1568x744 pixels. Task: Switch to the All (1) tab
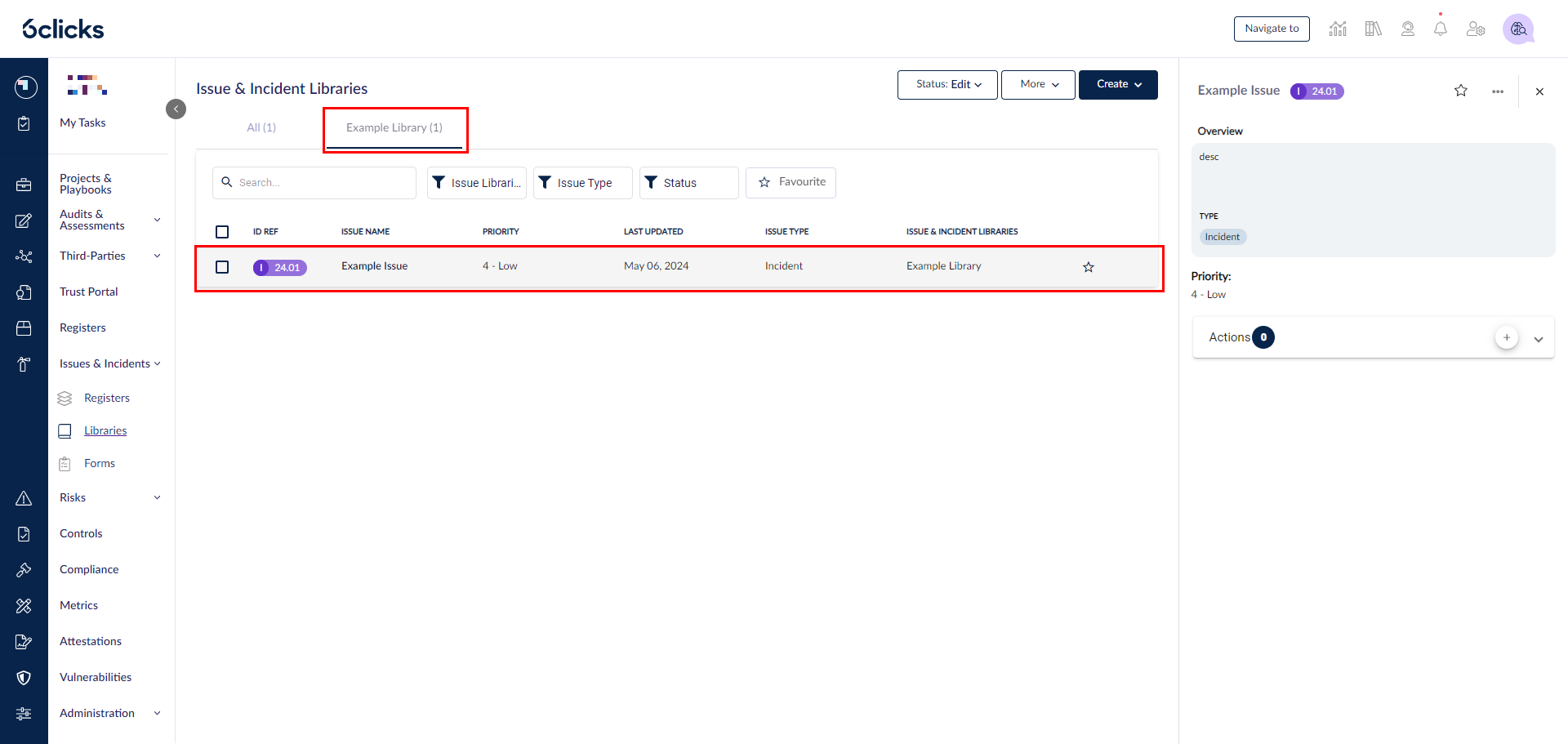[x=261, y=127]
